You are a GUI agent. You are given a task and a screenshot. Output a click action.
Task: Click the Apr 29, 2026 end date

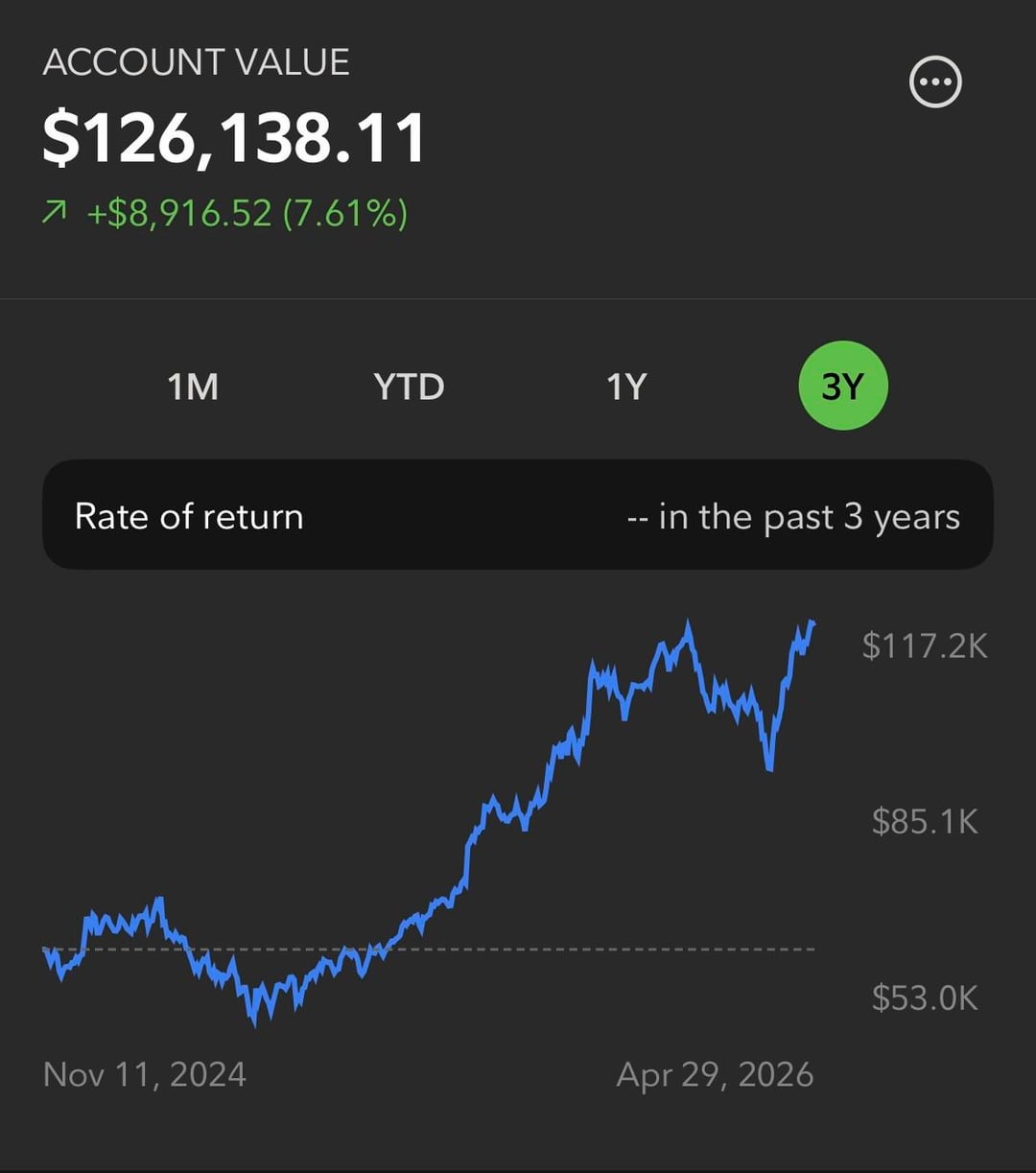pyautogui.click(x=715, y=1073)
